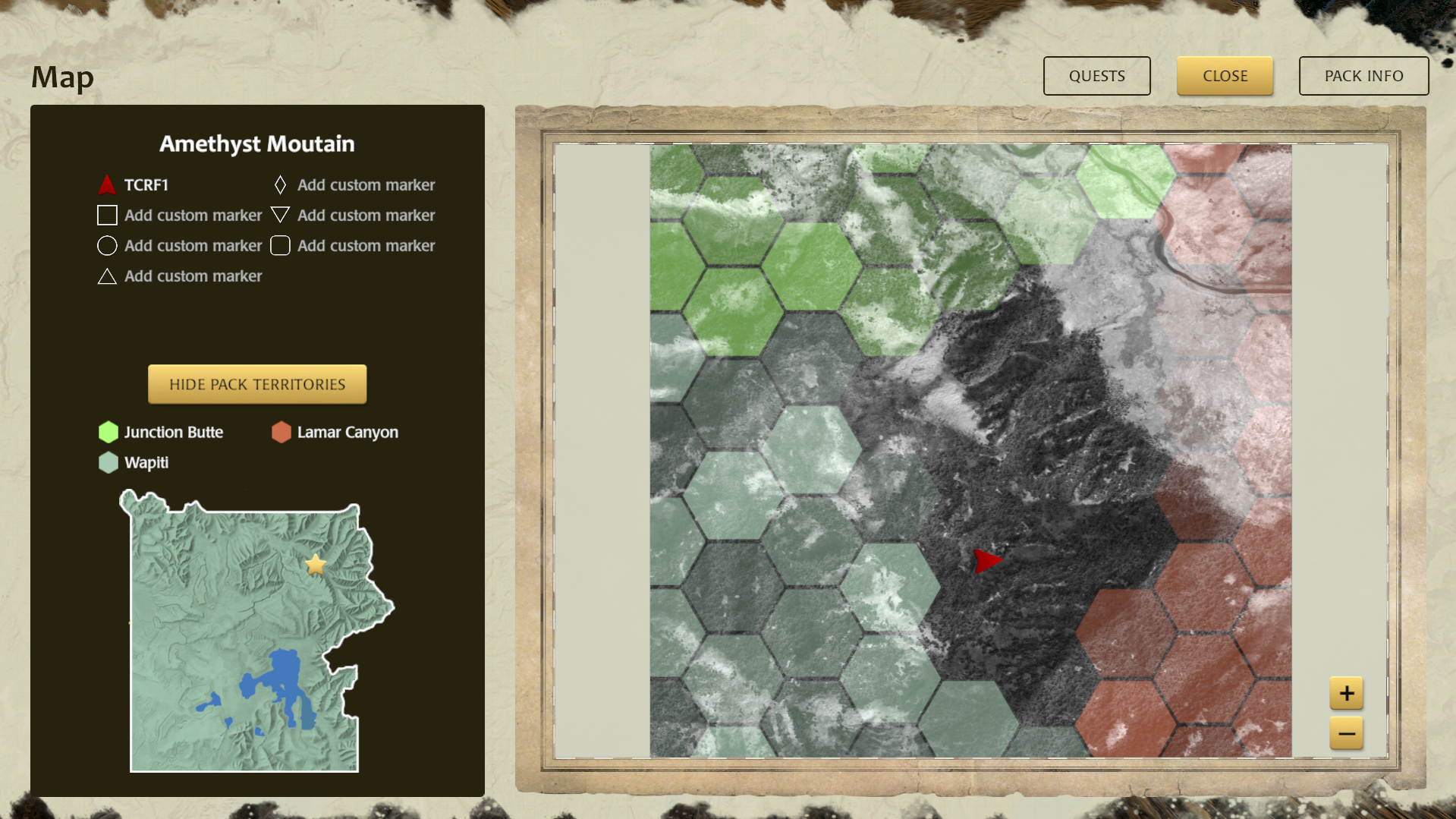Image resolution: width=1456 pixels, height=819 pixels.
Task: Click the Junction Butte legend label
Action: point(174,432)
